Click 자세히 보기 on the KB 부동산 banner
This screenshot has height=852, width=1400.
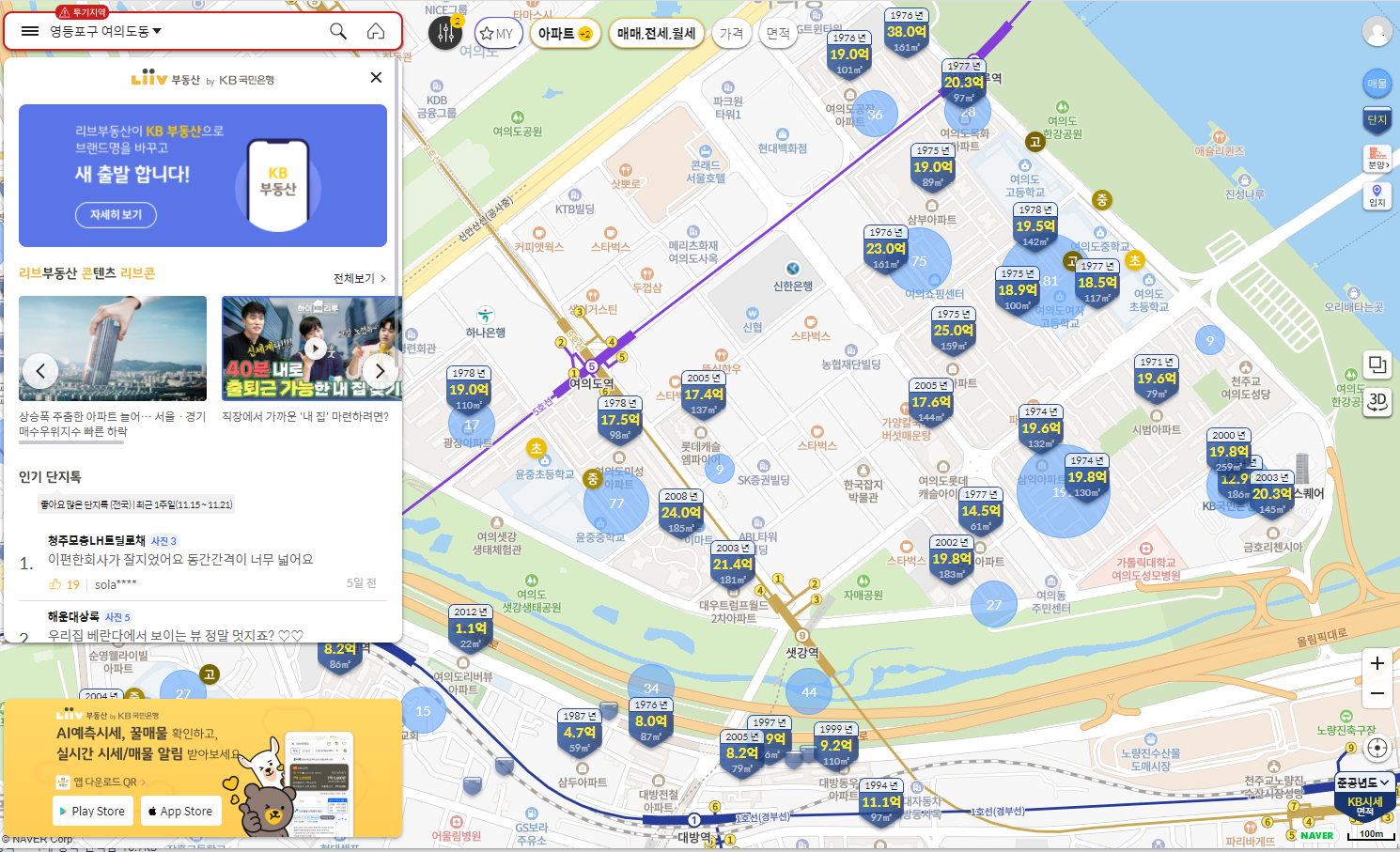116,215
